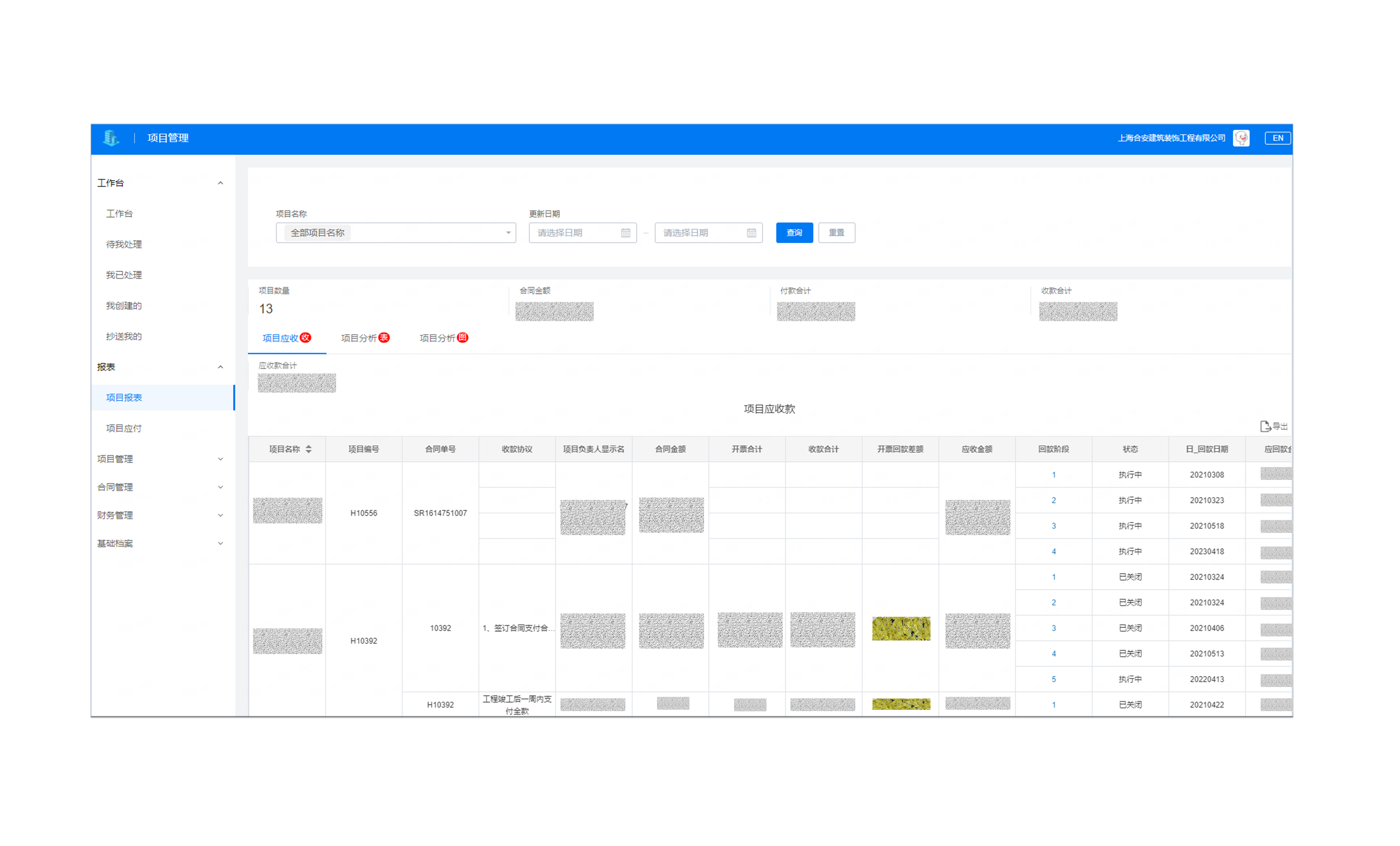Click 执行中 status in 20220413 row
This screenshot has width=1400, height=846.
pyautogui.click(x=1130, y=680)
